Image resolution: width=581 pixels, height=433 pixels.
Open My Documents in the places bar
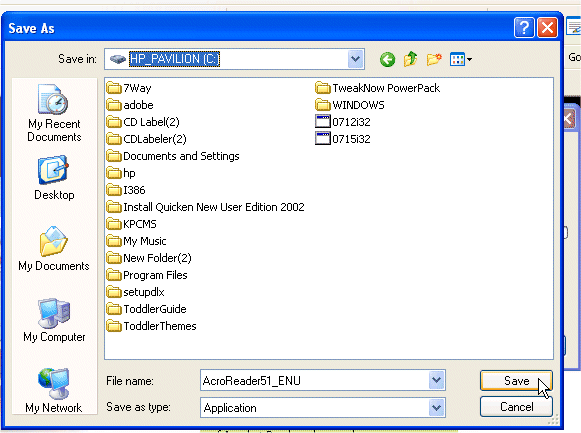click(54, 249)
